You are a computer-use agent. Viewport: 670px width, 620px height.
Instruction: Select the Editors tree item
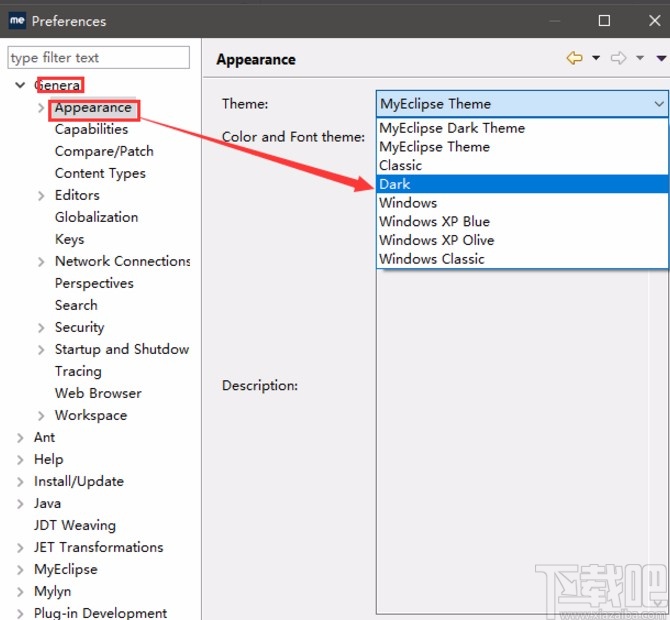tap(77, 195)
